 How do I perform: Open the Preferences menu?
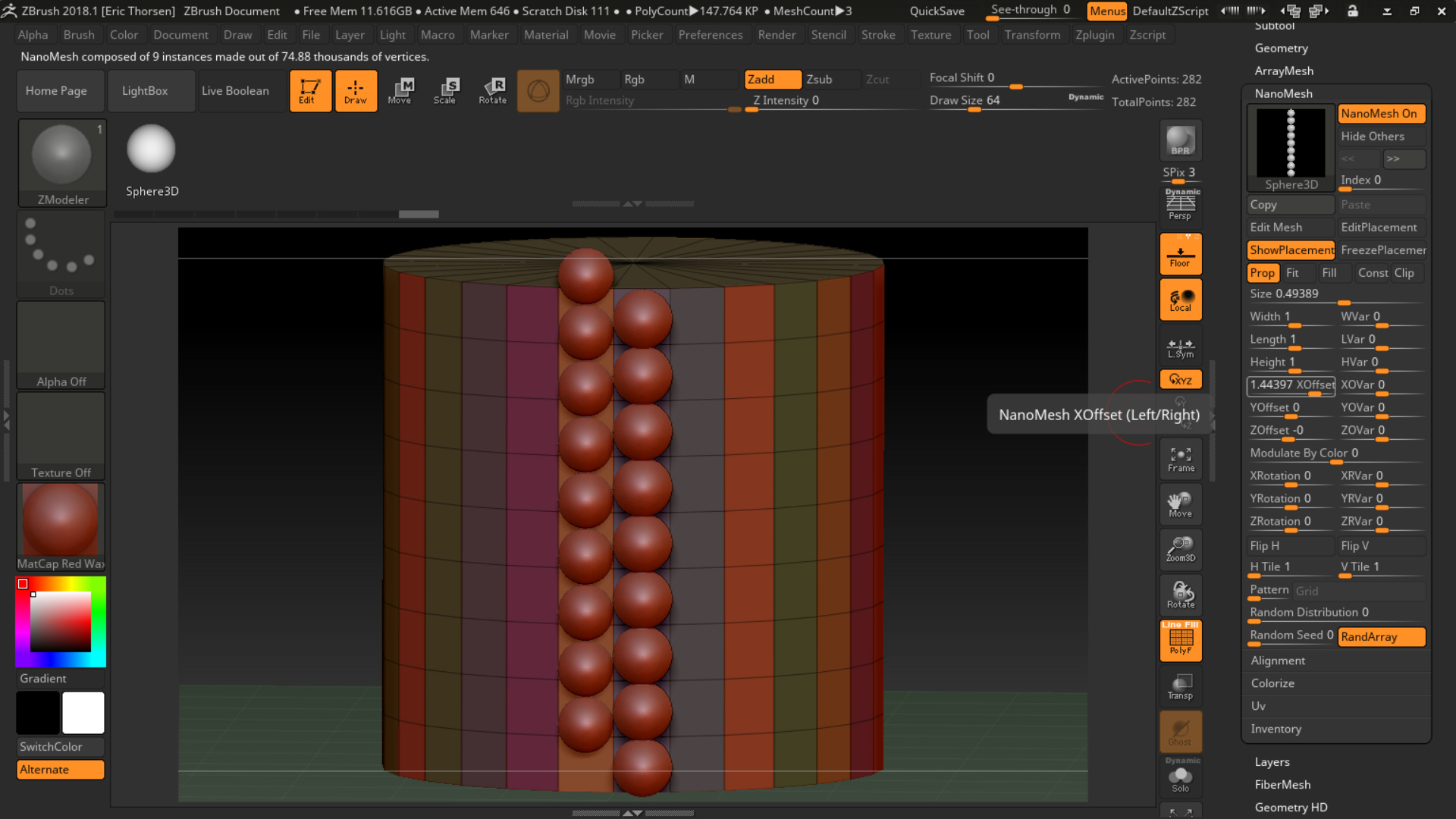point(710,35)
